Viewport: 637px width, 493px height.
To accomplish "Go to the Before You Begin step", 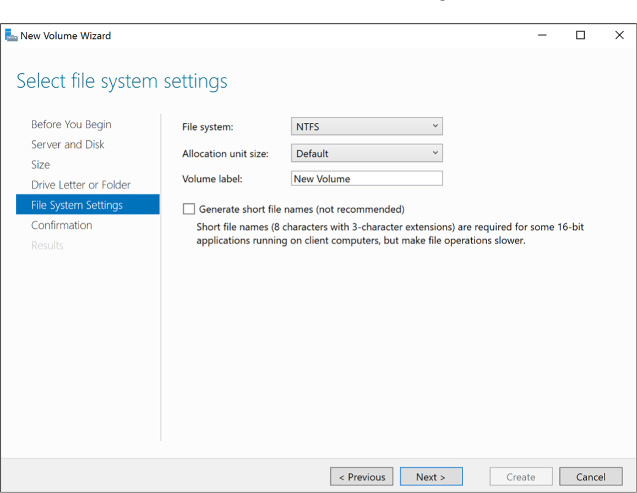I will coord(71,125).
